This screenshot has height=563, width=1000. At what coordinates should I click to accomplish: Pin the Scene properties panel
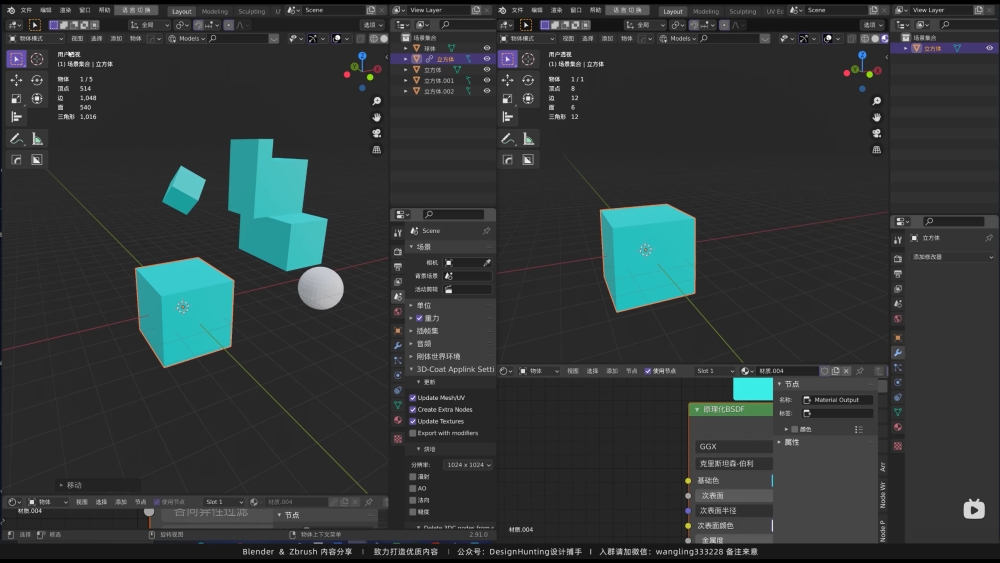point(487,231)
